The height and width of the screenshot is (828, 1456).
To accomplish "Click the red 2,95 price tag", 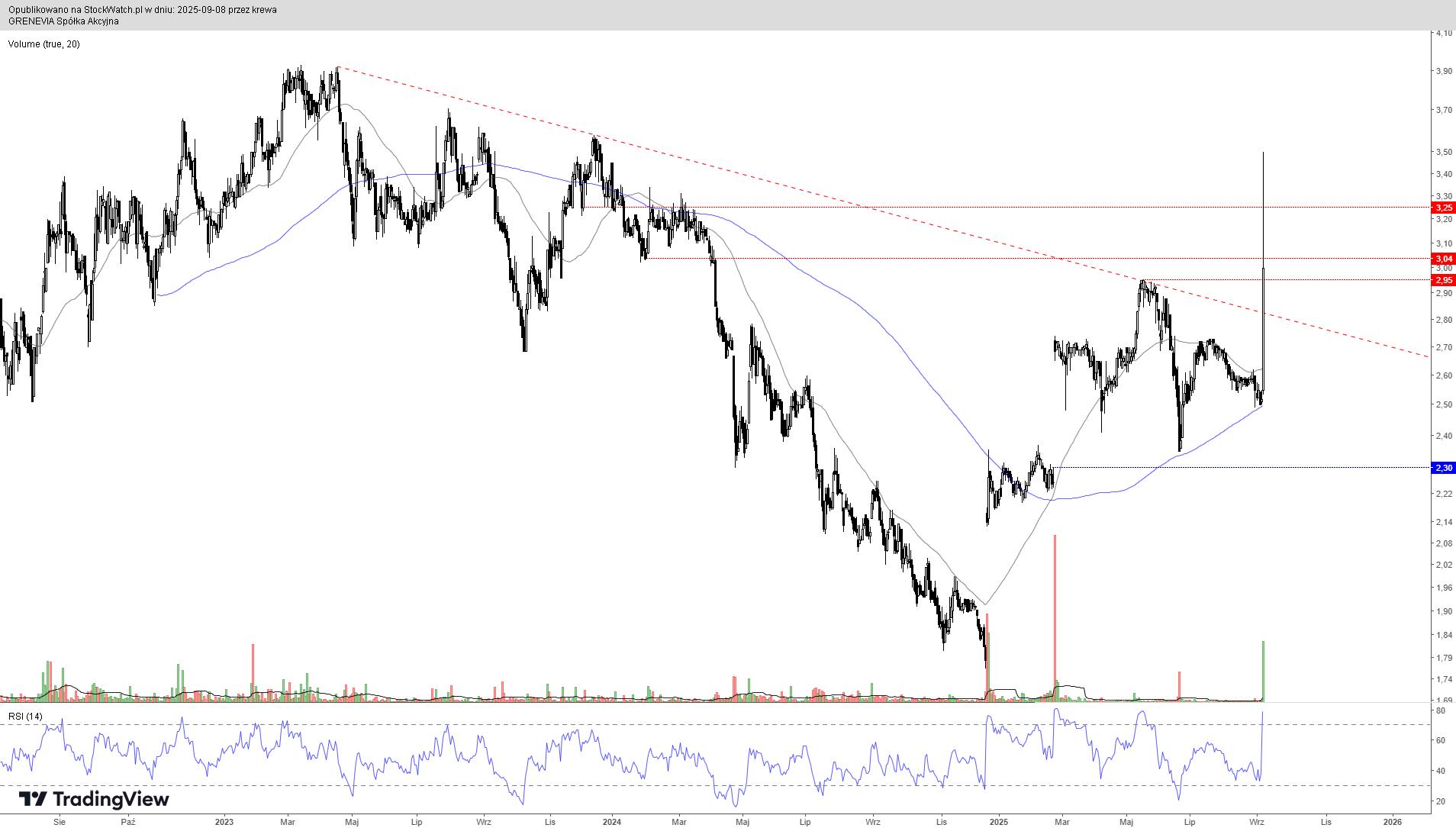I will tap(1443, 280).
